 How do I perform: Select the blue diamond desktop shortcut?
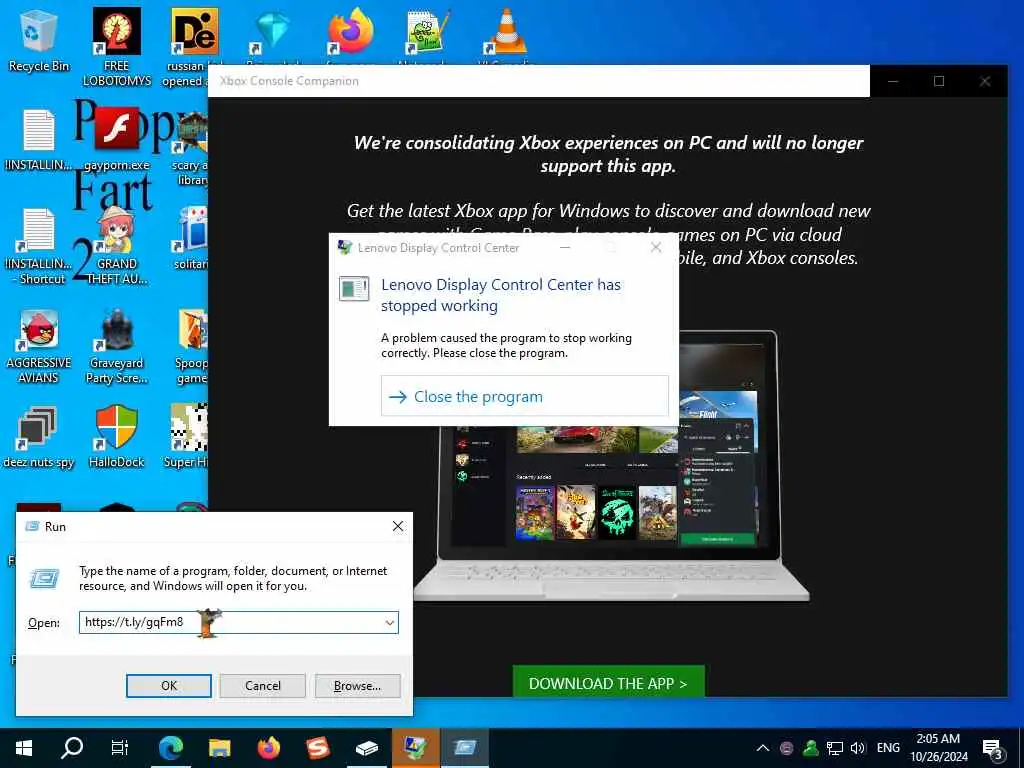tap(272, 31)
